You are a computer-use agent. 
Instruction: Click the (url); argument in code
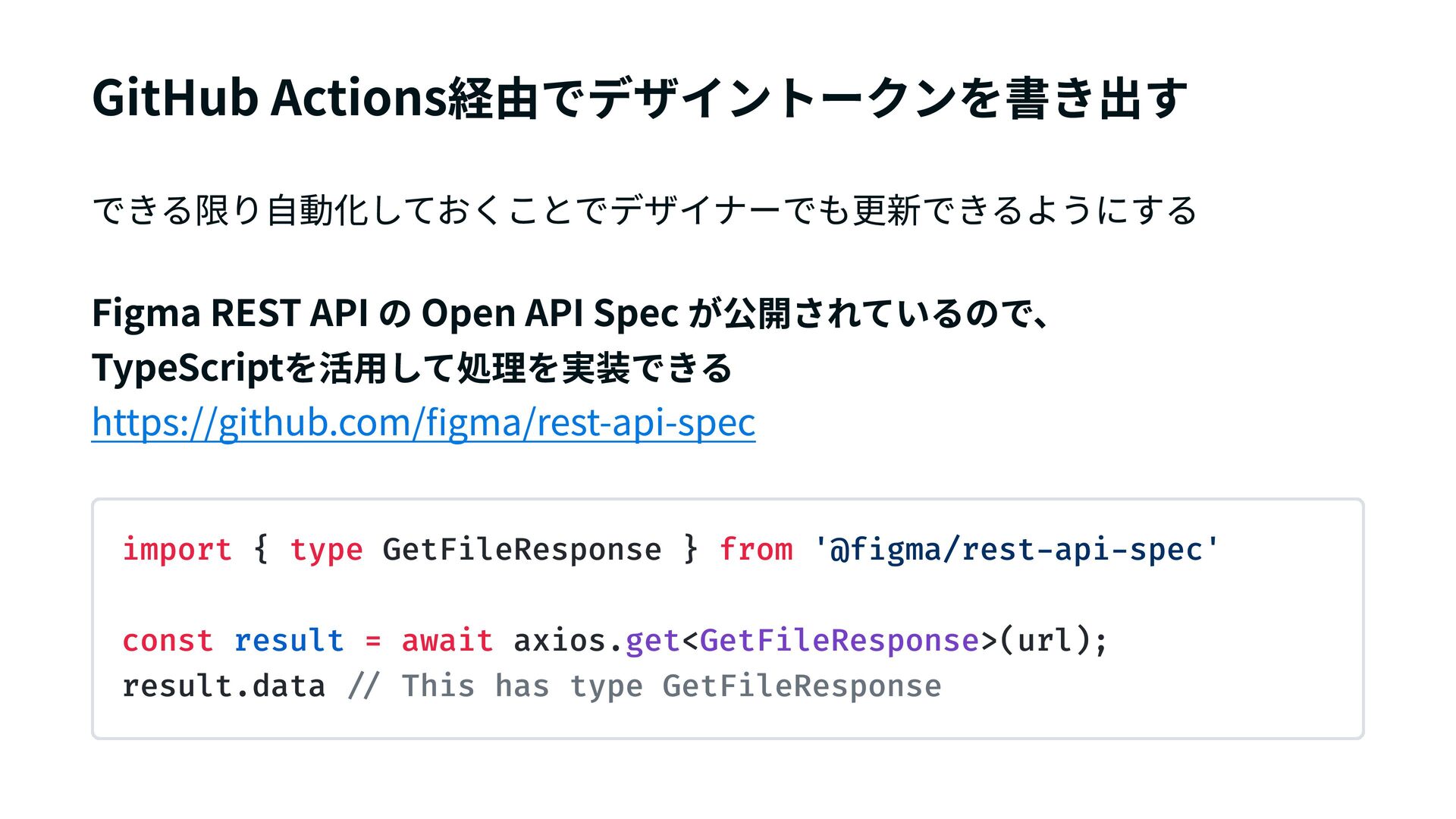click(x=1053, y=641)
